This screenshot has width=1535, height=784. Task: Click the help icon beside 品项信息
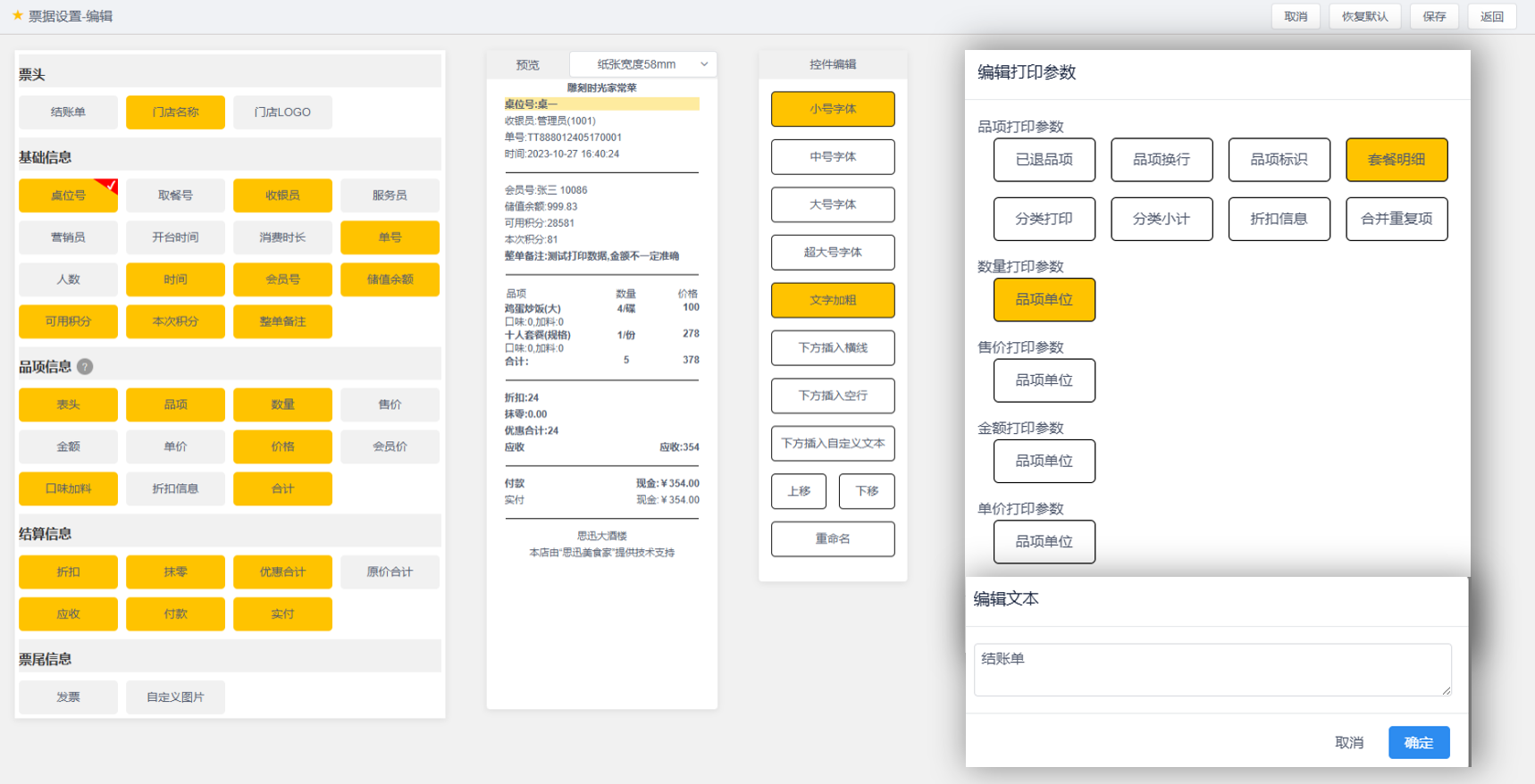[85, 367]
